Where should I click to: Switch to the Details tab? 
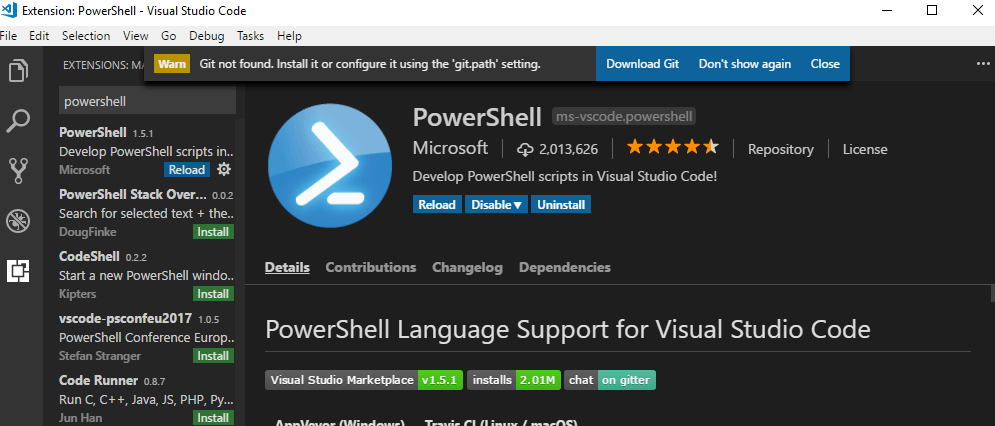[287, 267]
